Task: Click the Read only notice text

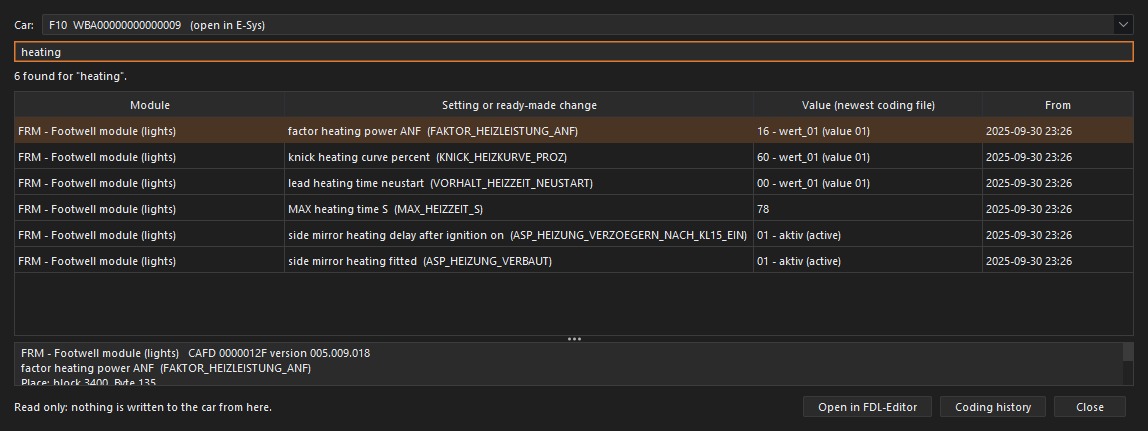Action: (x=143, y=407)
